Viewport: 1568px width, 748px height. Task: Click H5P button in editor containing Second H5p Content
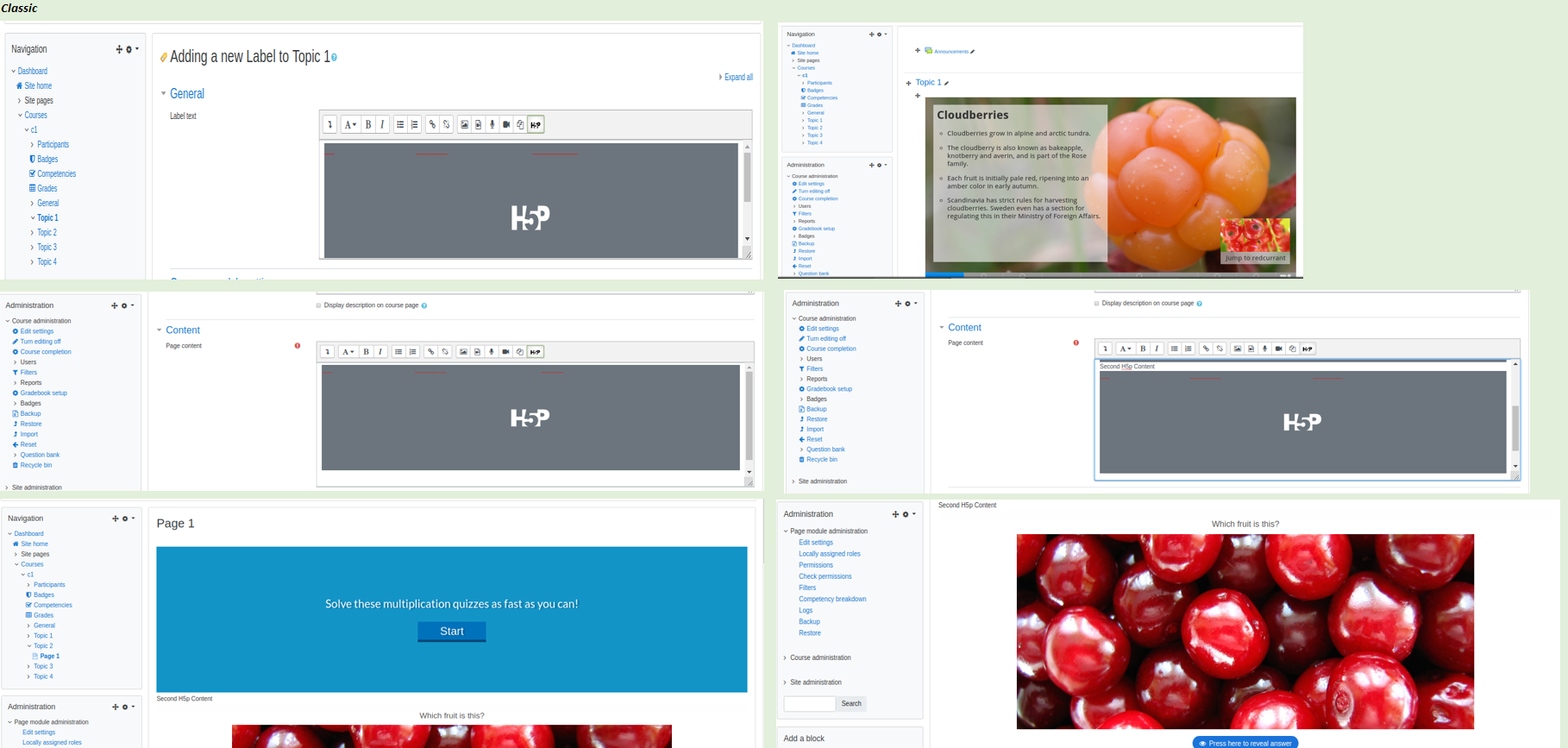[x=1308, y=349]
